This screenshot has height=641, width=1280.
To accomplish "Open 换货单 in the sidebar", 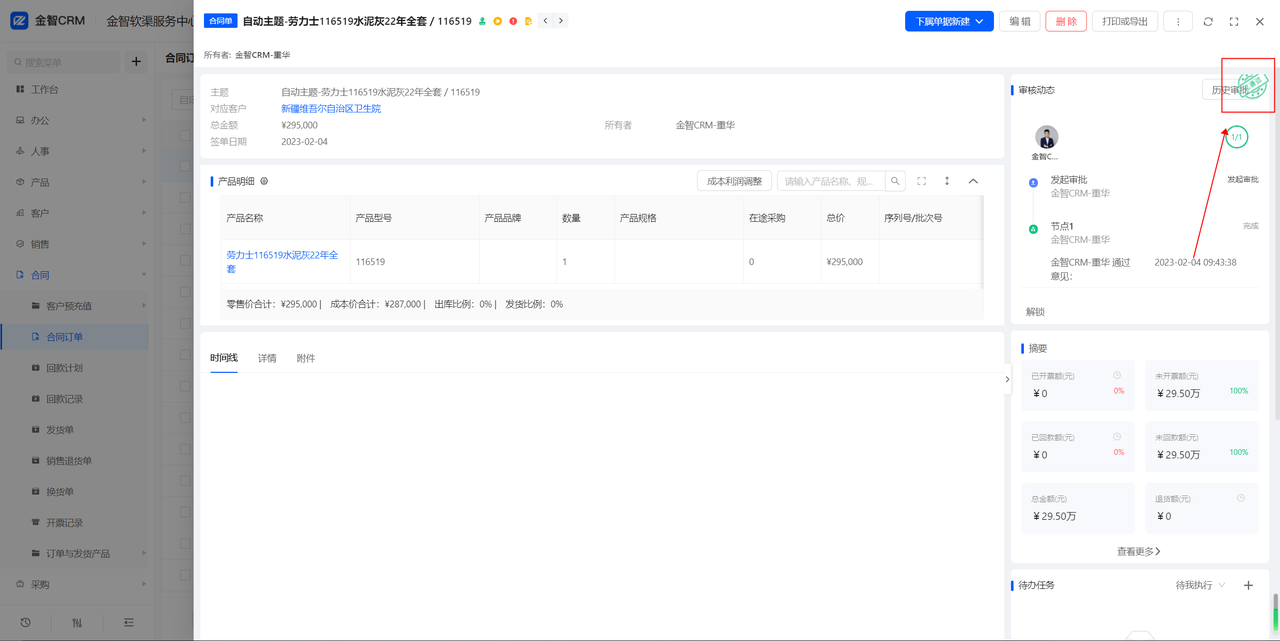I will coord(75,492).
